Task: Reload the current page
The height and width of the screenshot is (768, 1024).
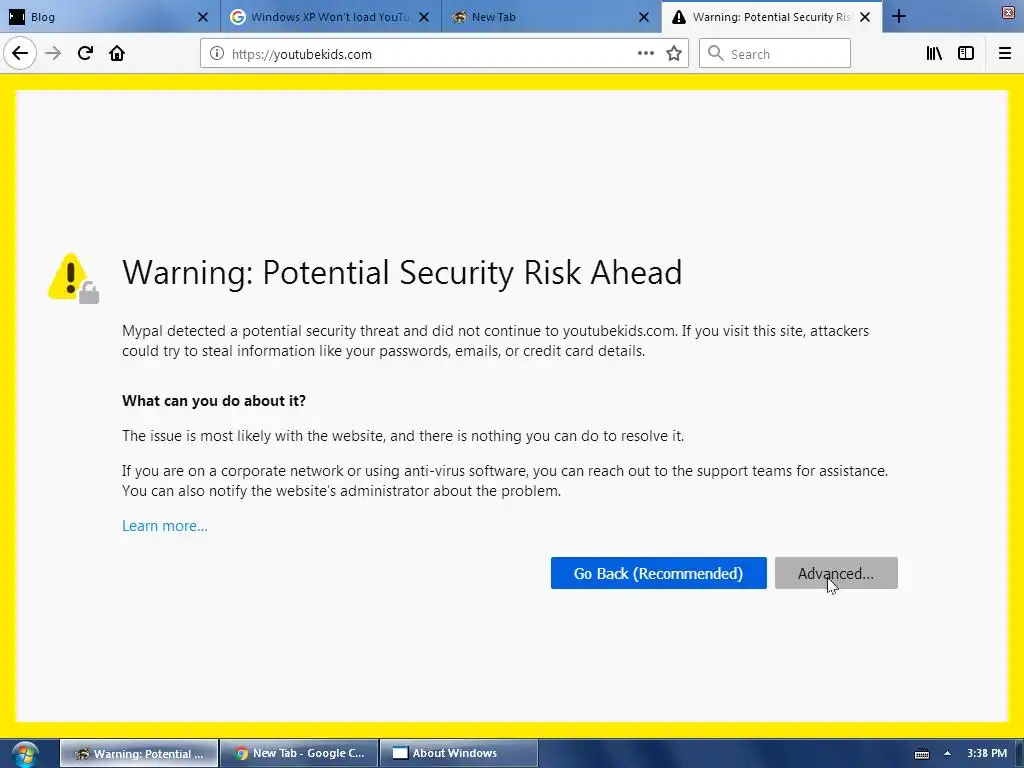Action: pyautogui.click(x=85, y=54)
